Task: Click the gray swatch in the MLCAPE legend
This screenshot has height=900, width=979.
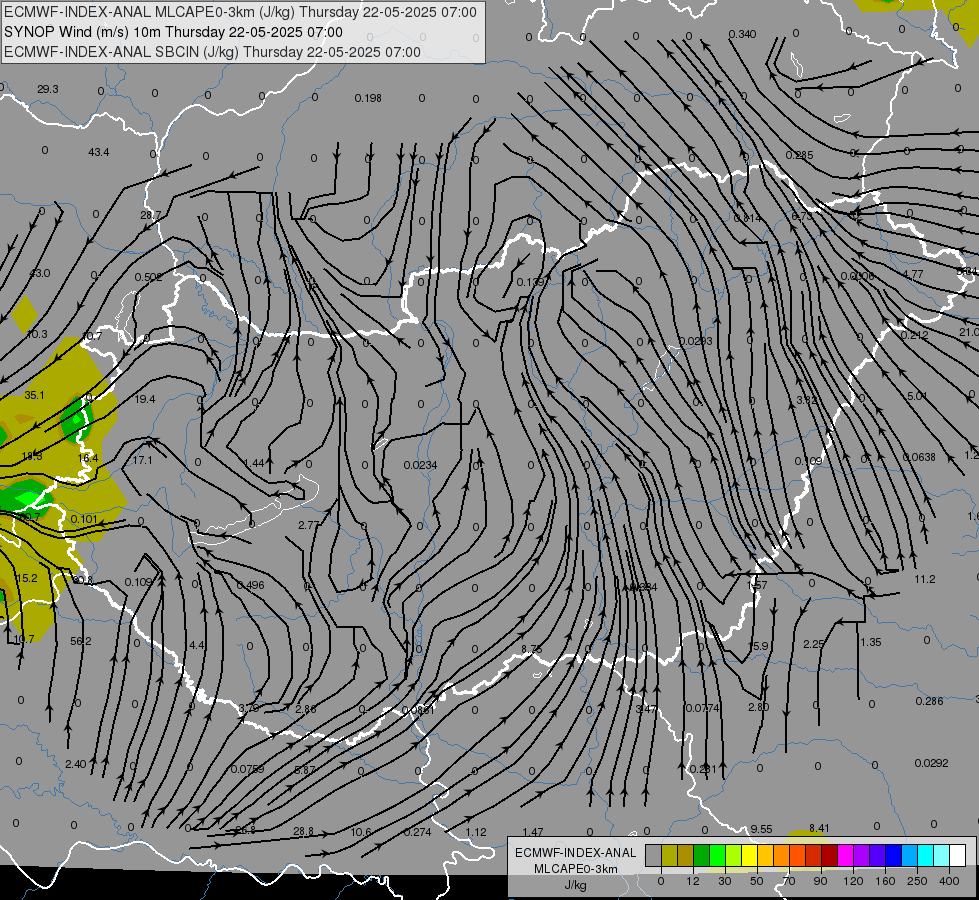Action: (x=654, y=855)
